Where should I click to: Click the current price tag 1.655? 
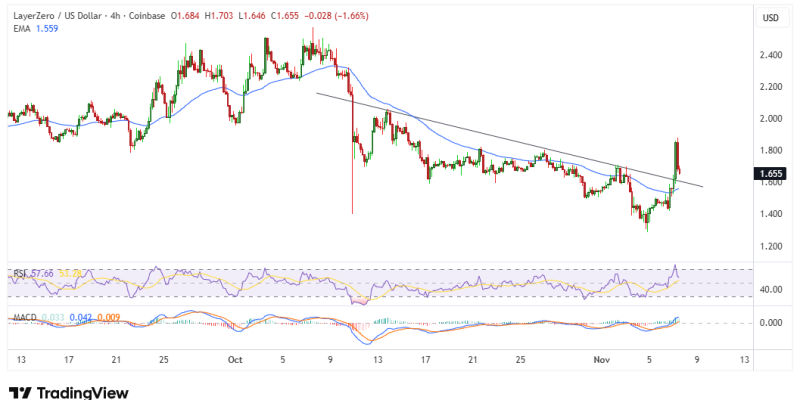(x=771, y=173)
